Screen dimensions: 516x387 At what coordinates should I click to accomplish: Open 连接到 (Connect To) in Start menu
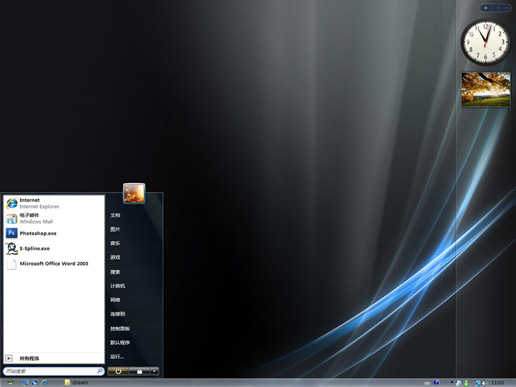point(118,314)
